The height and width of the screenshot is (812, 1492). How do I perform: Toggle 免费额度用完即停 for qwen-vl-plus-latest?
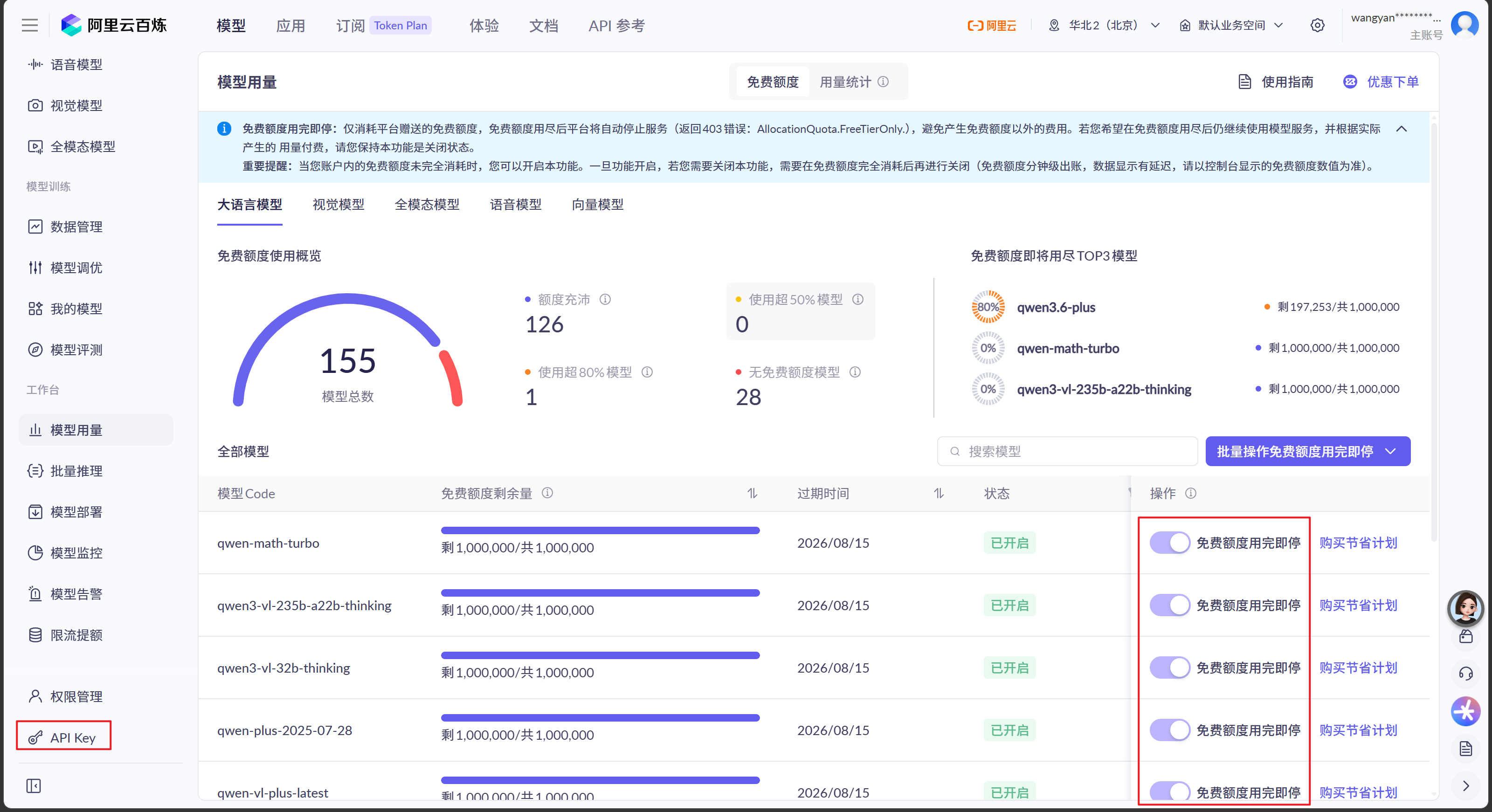click(x=1169, y=791)
